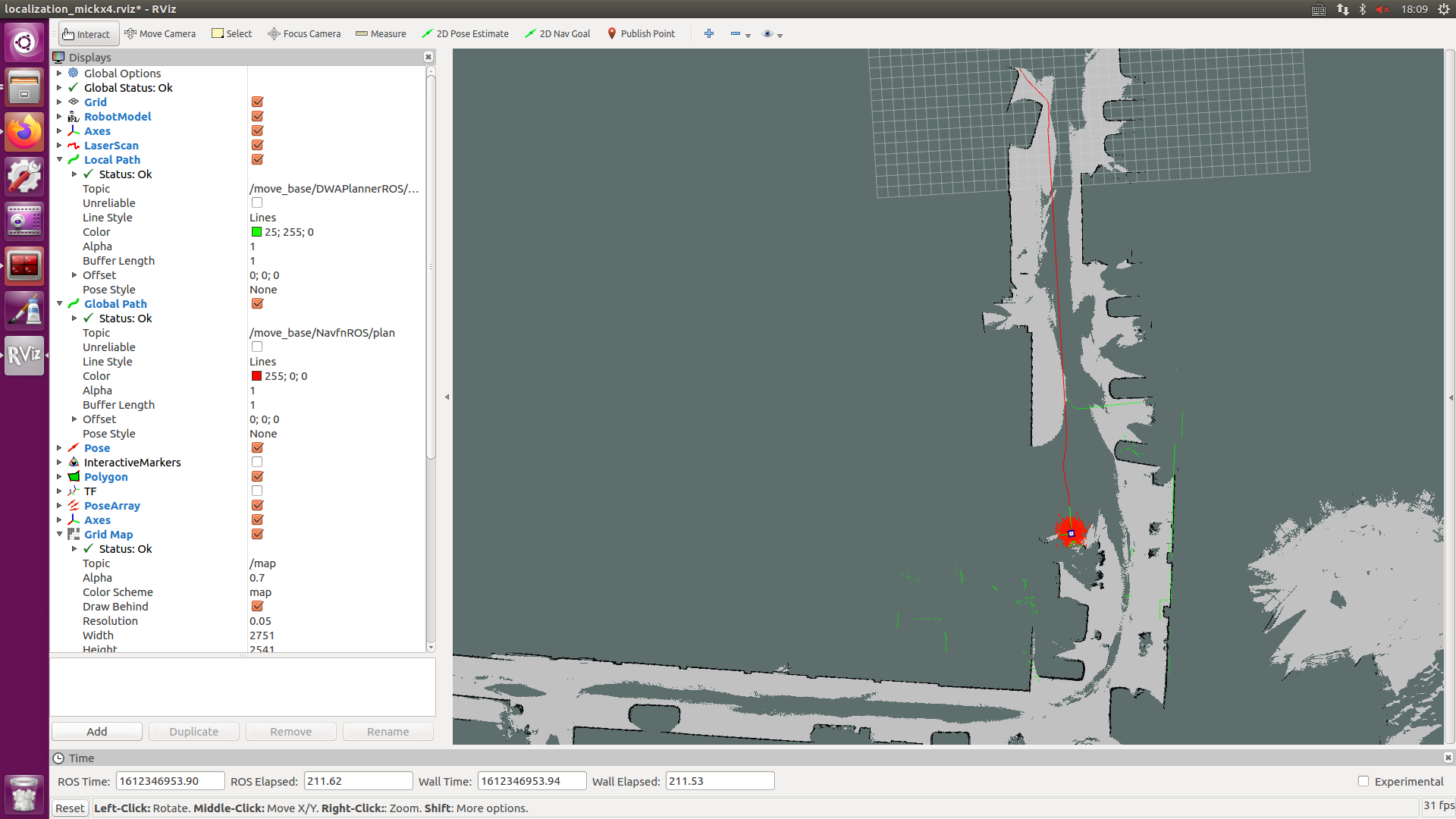Screen dimensions: 1456x819
Task: Choose the Publish Point tool
Action: coord(641,34)
